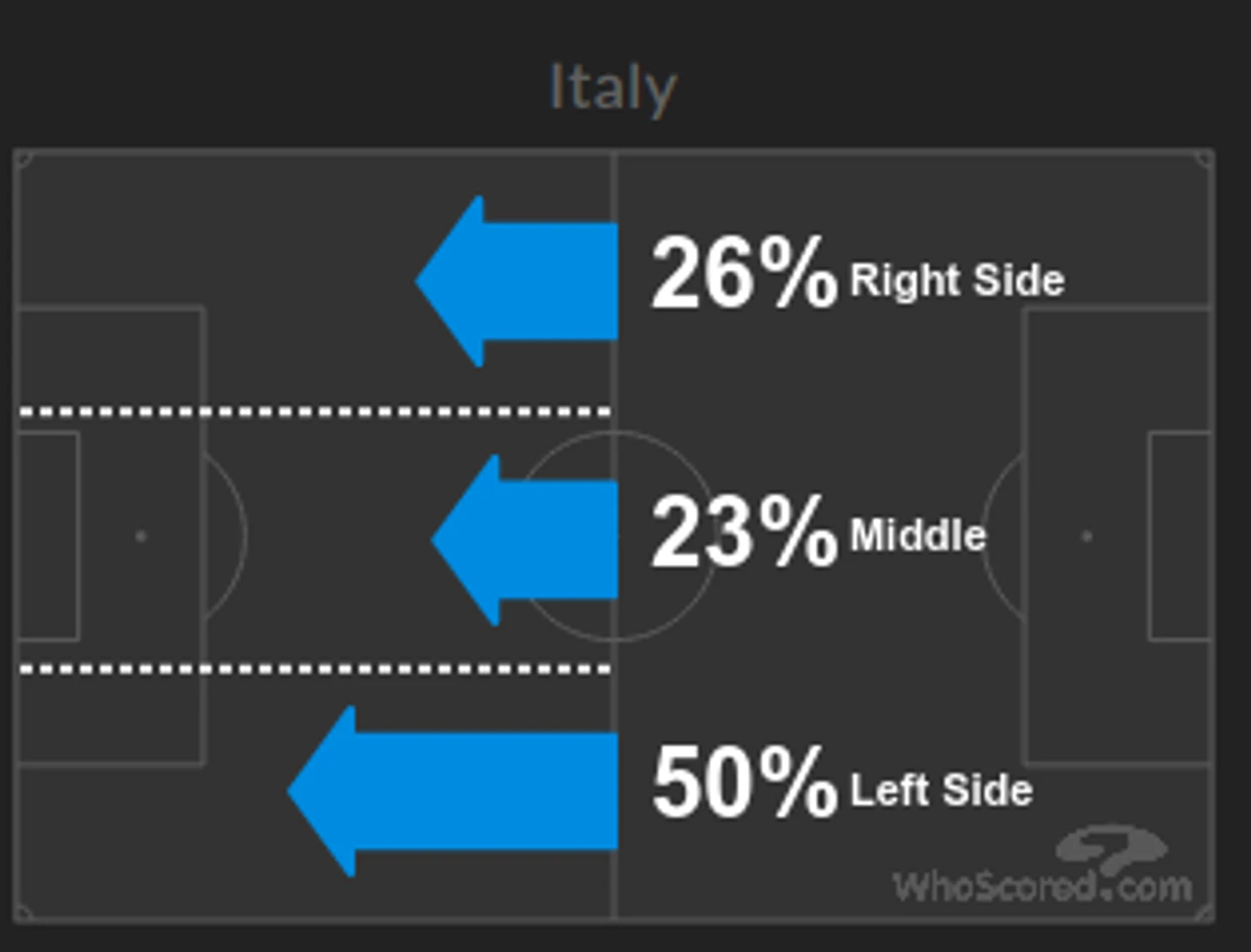Click the right goal area box

1180,536
